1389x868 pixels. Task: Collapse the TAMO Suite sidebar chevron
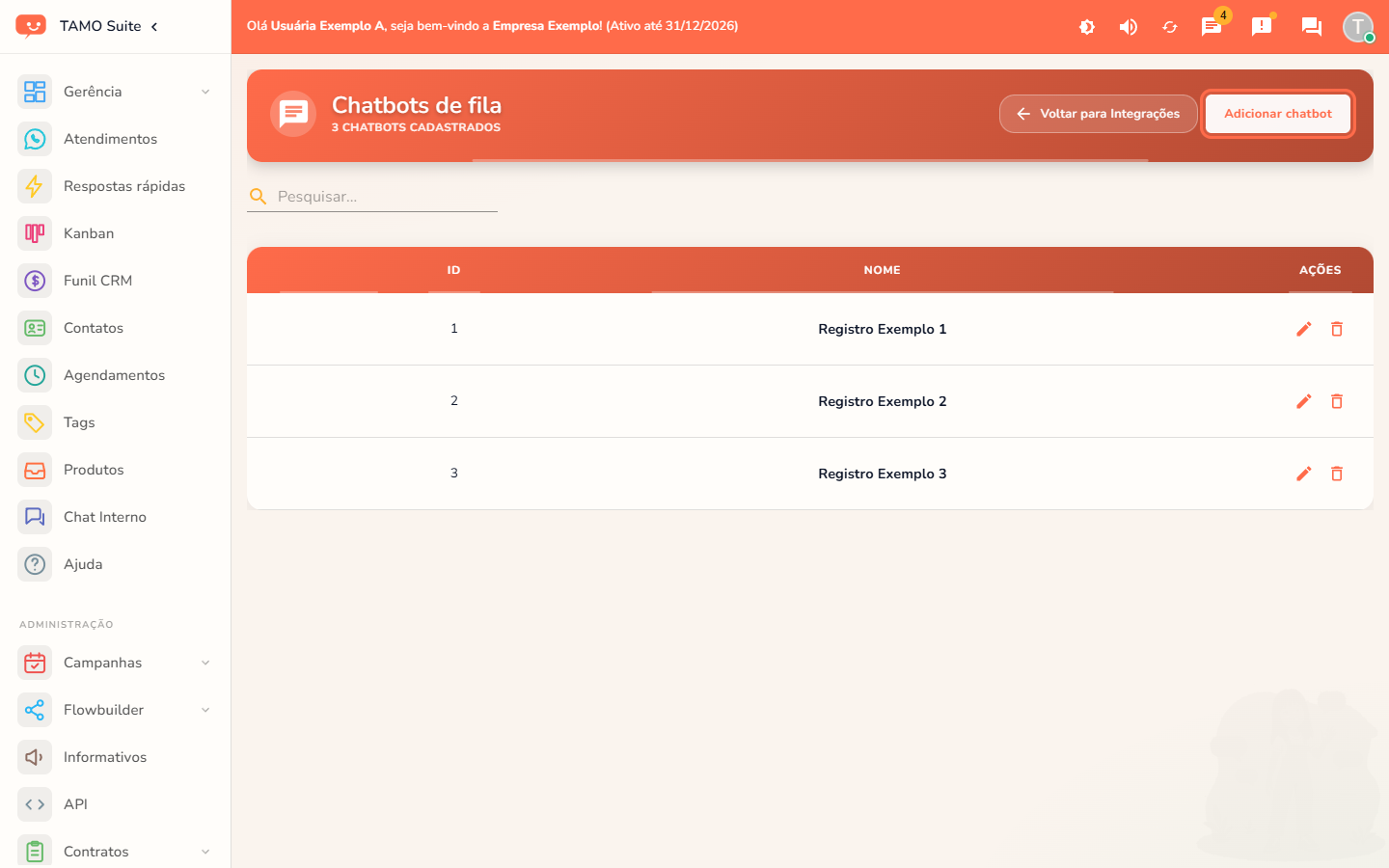154,26
